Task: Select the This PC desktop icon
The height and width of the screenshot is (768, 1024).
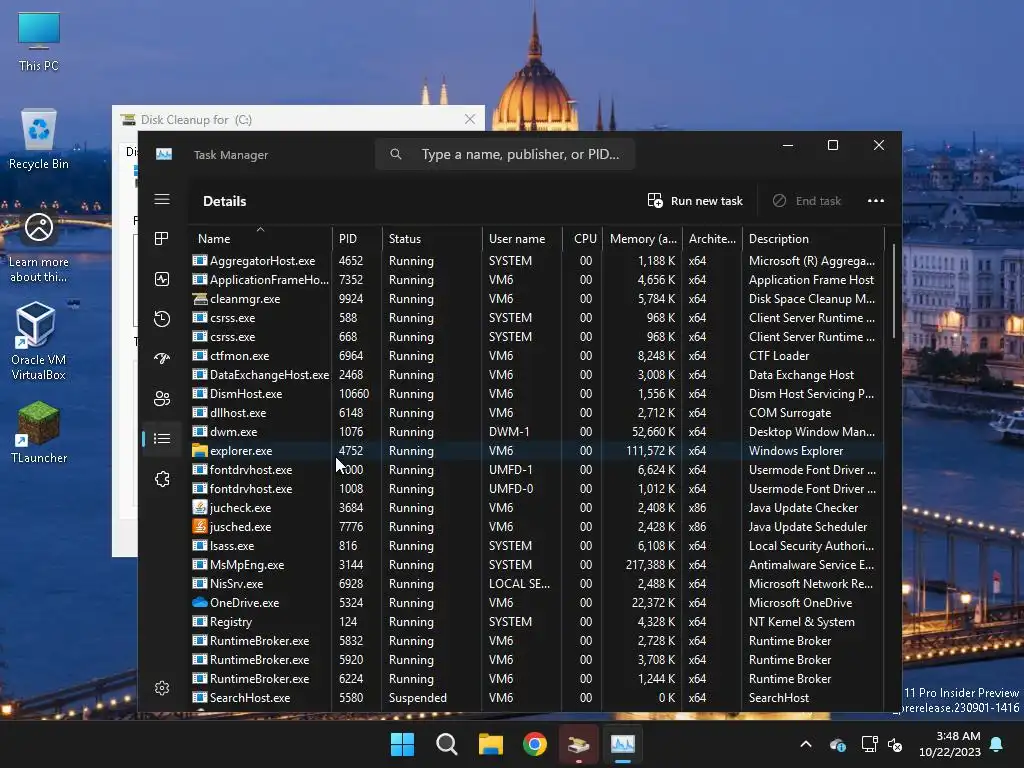Action: click(39, 41)
